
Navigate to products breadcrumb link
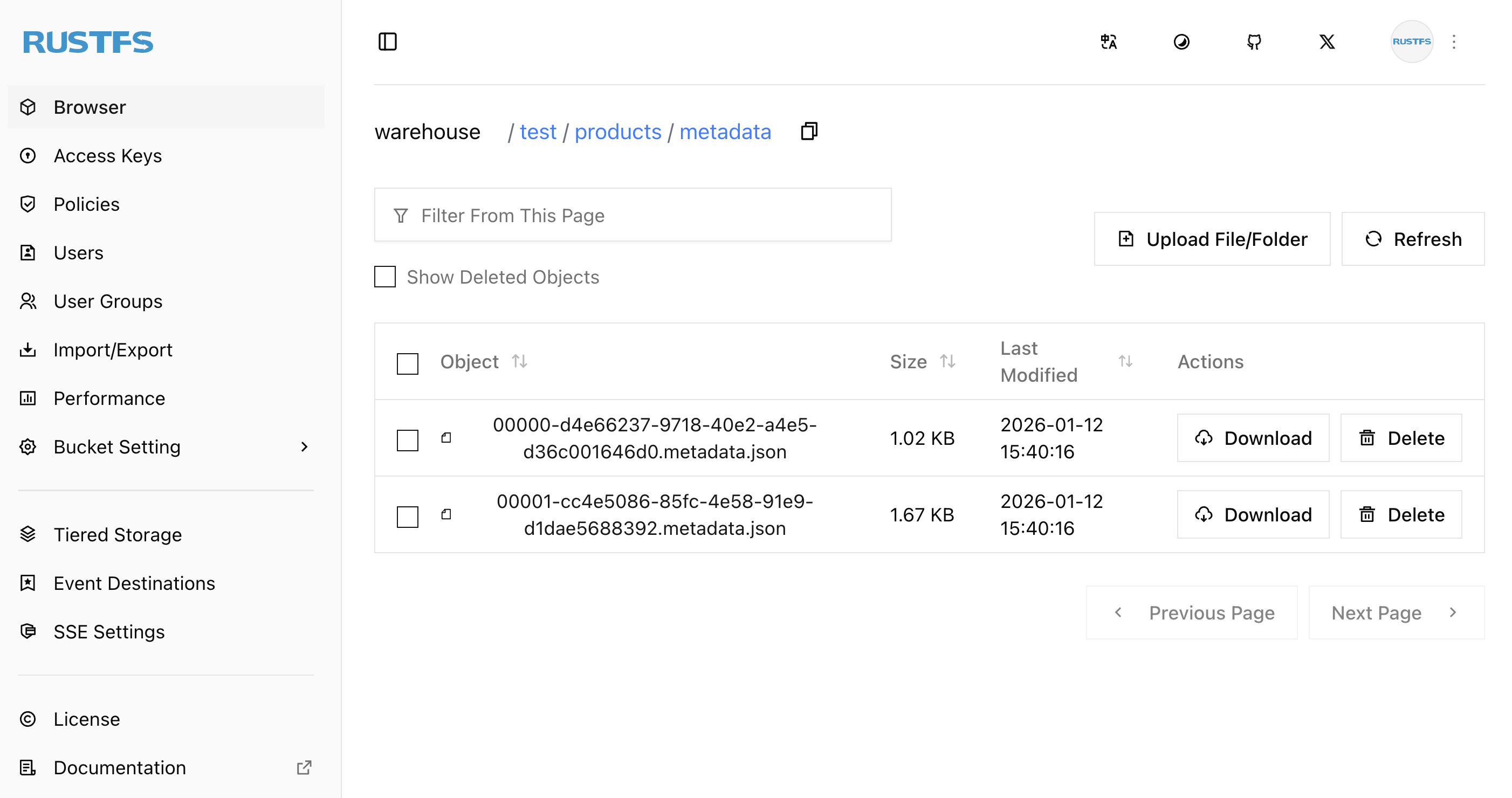617,132
